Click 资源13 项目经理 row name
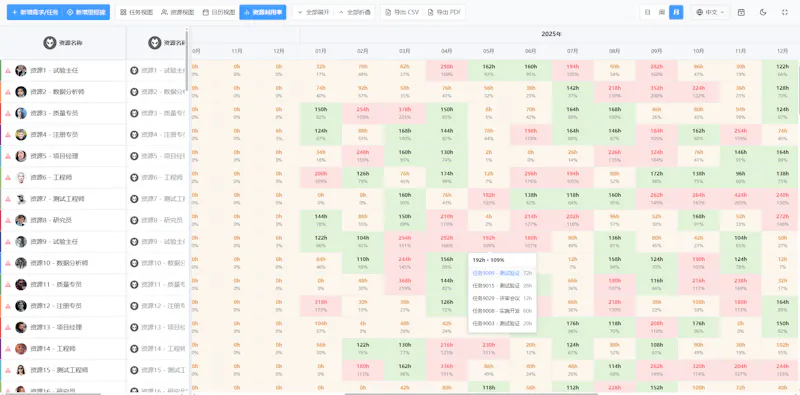Viewport: 800px width, 395px height. tap(56, 328)
